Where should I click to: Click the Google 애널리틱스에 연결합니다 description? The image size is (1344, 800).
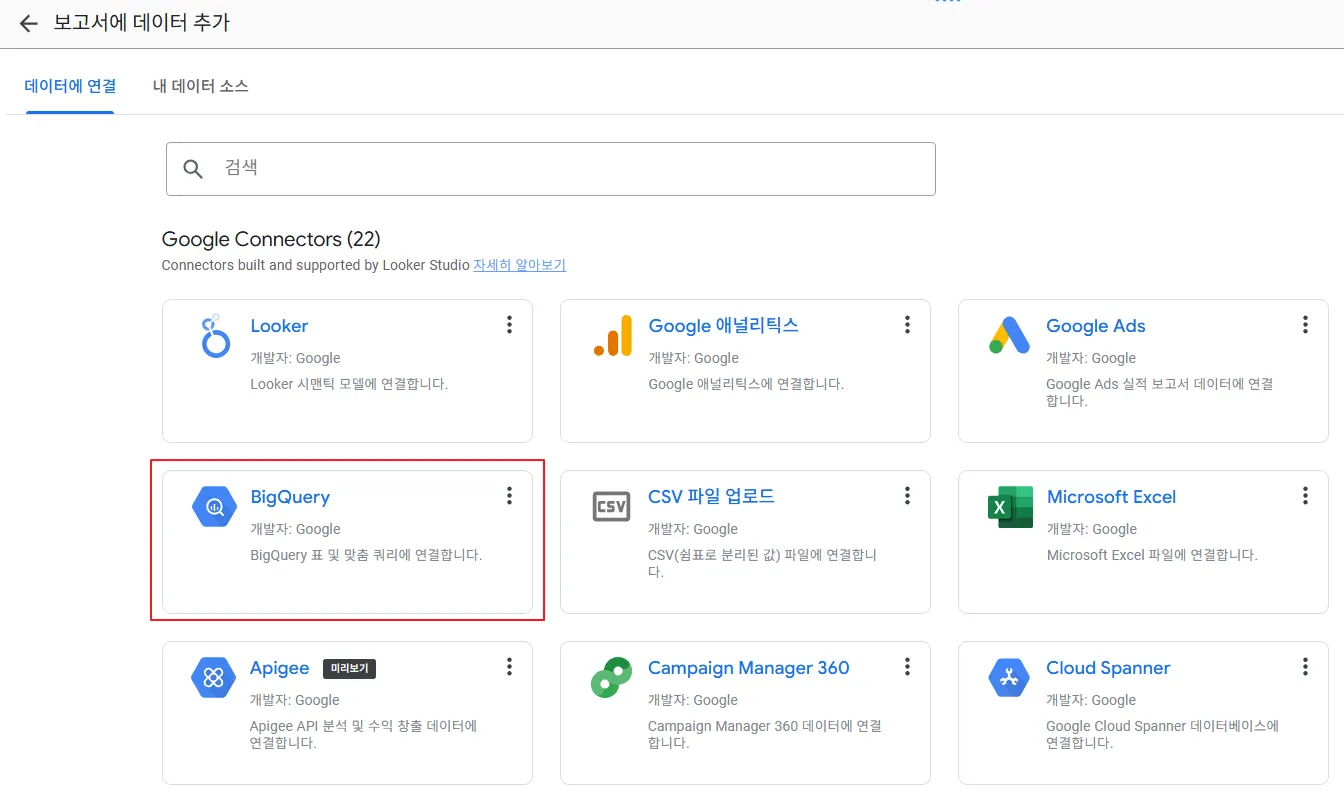(746, 384)
